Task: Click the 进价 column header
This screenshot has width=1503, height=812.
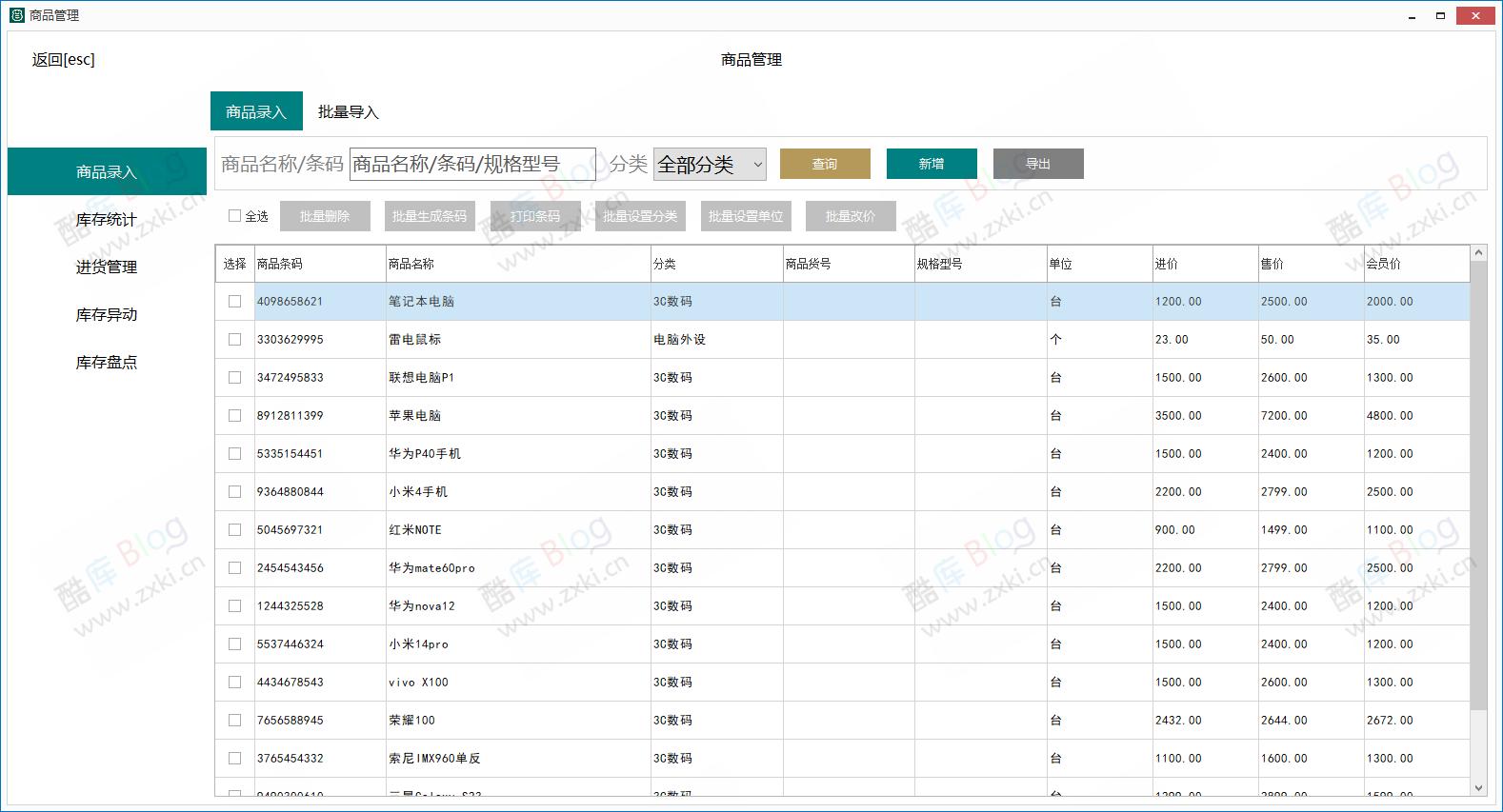Action: coord(1205,264)
